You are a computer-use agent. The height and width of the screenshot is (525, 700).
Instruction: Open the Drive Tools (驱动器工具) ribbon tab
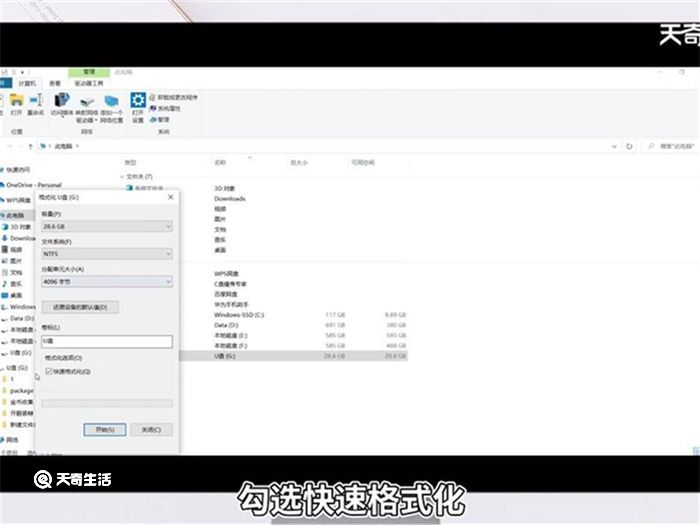coord(88,83)
